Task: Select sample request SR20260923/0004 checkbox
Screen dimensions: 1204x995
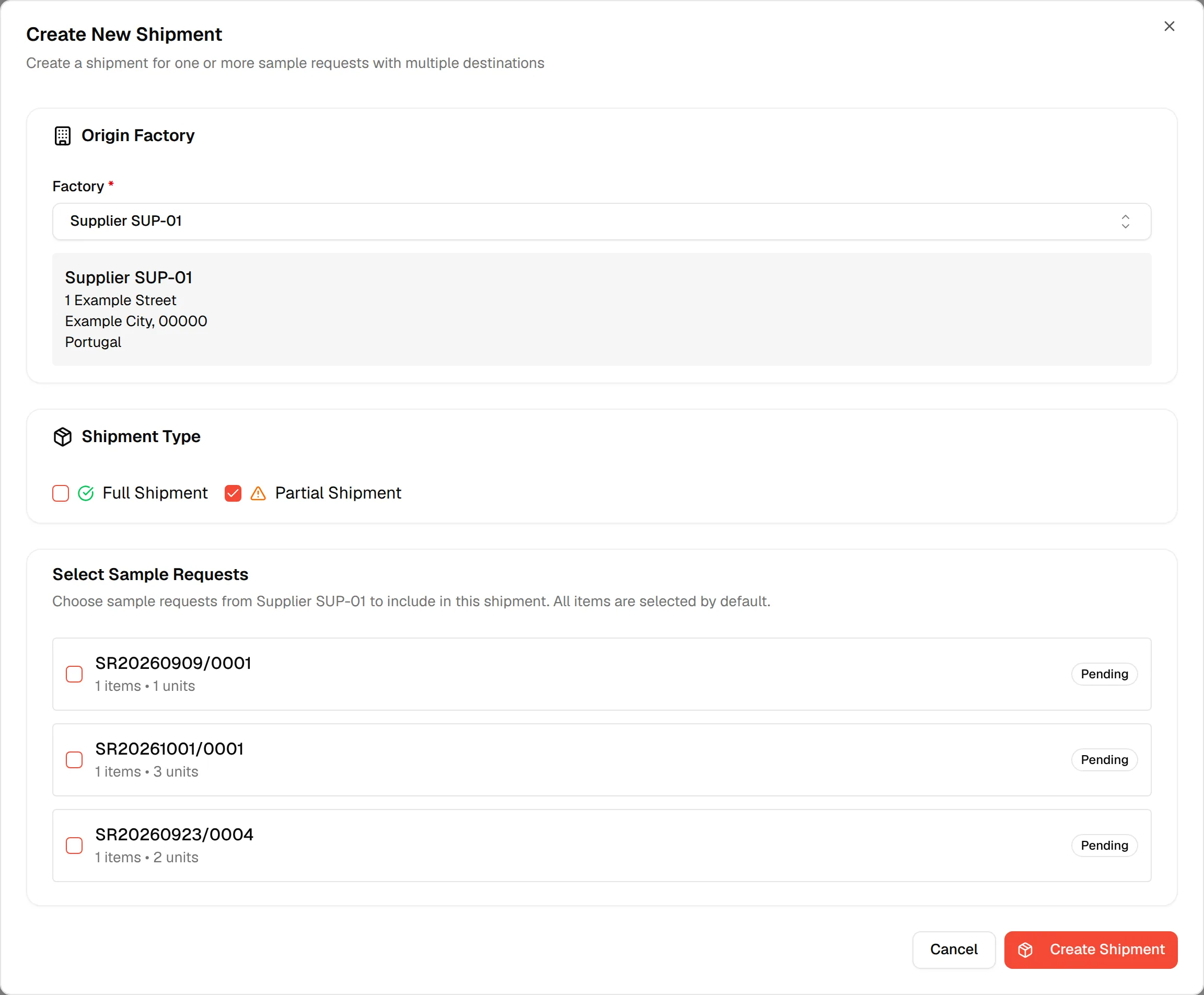Action: pyautogui.click(x=75, y=846)
